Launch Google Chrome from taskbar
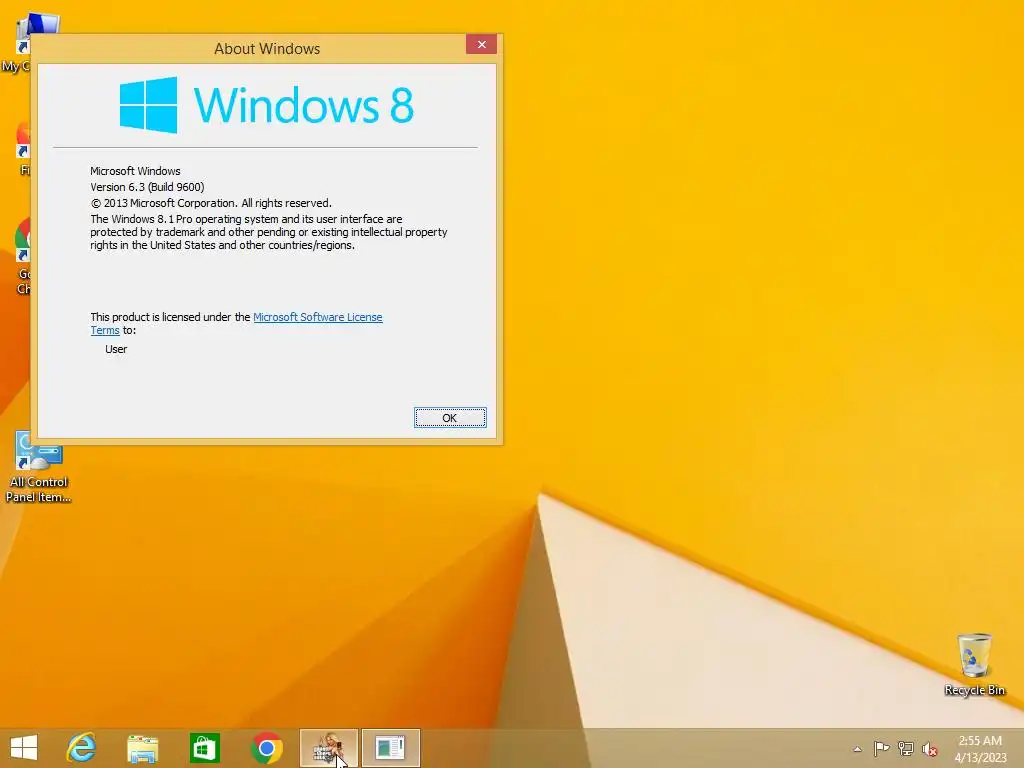 [266, 748]
